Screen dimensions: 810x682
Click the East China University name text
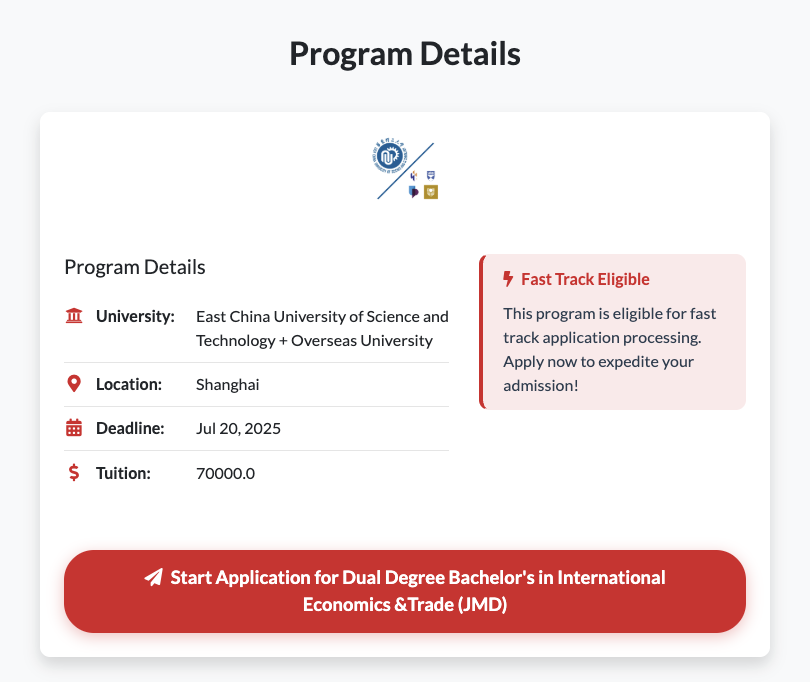tap(322, 328)
